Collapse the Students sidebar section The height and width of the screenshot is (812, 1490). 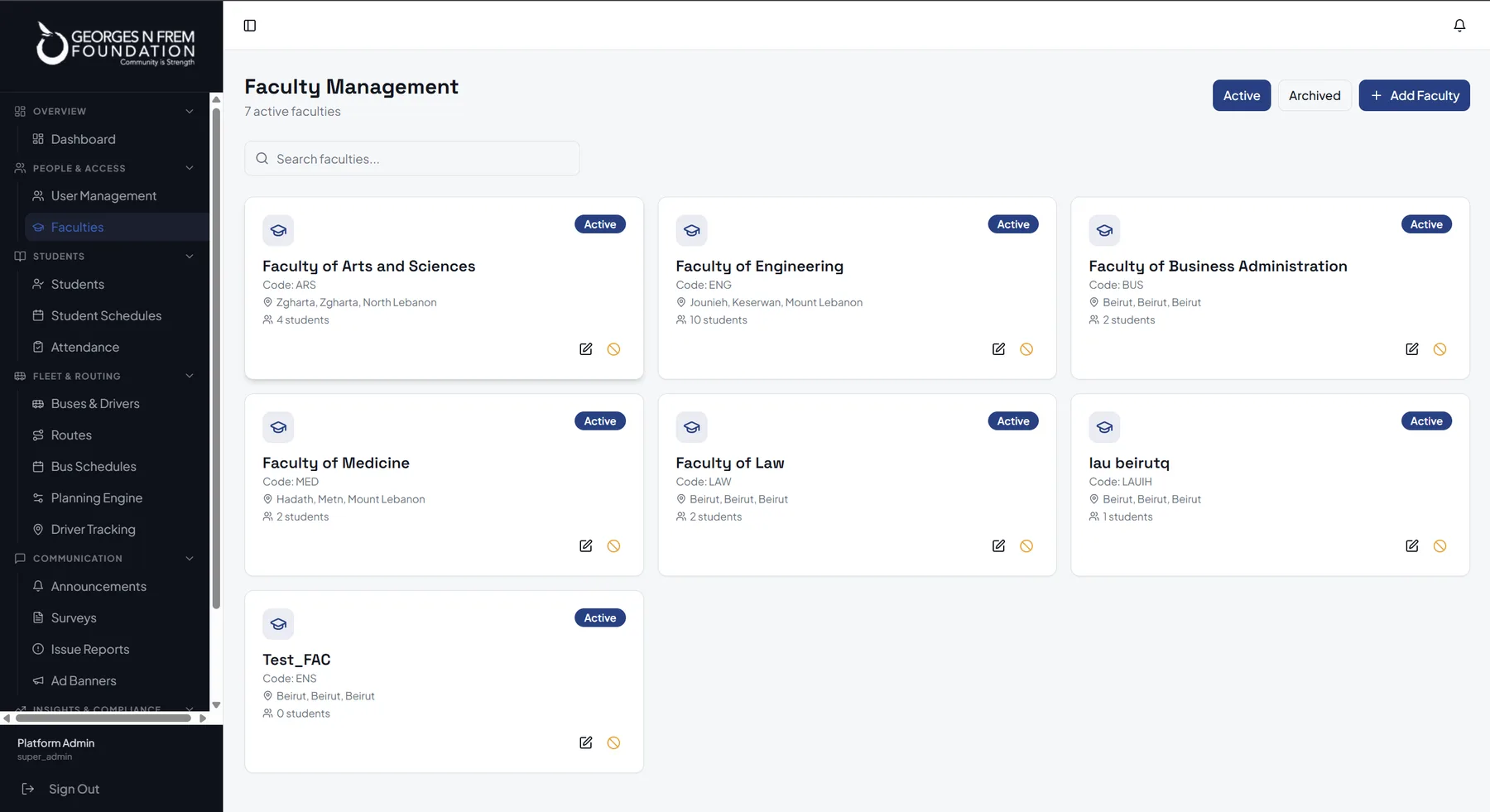click(105, 257)
